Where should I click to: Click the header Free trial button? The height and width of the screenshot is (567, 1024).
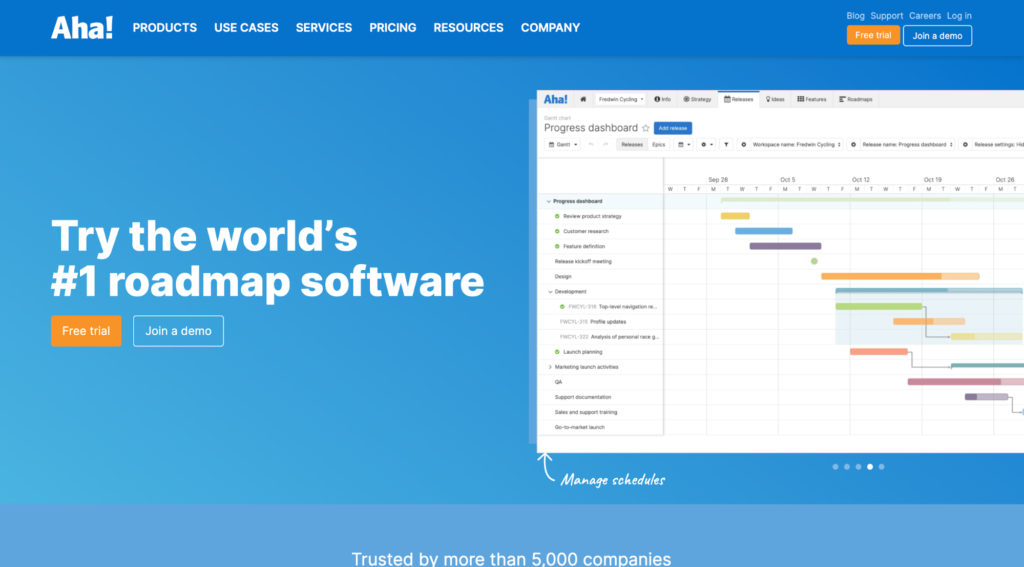(873, 35)
